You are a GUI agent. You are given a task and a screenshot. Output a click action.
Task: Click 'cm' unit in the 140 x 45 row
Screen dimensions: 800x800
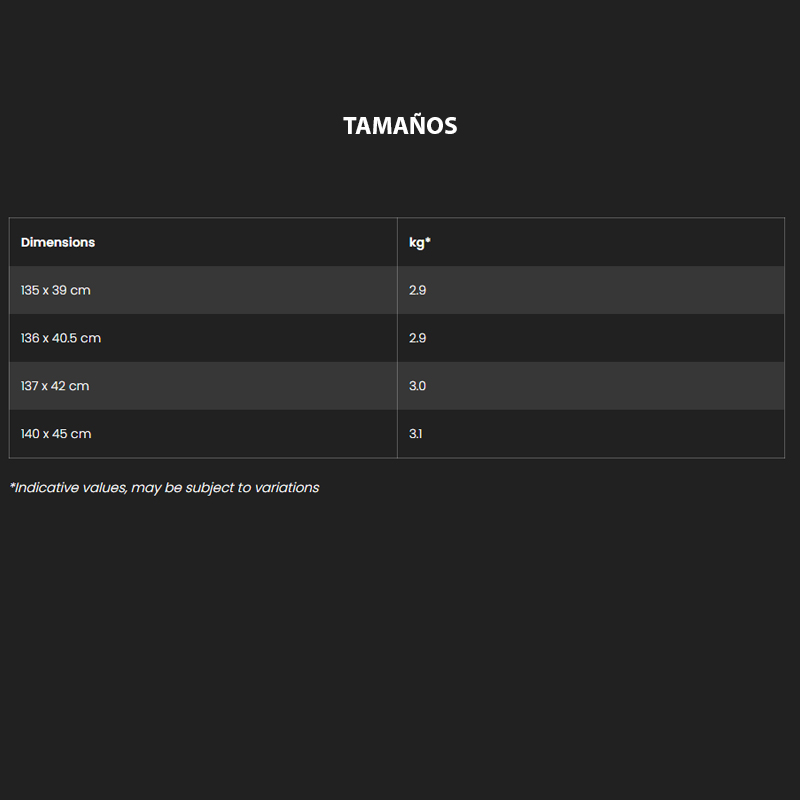tap(81, 434)
